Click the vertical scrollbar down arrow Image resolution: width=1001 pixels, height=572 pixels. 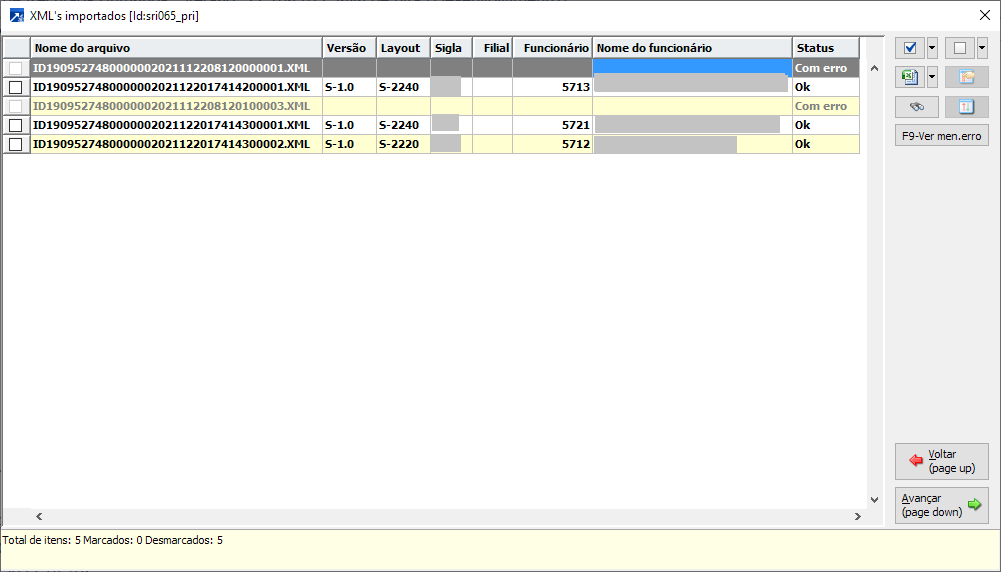coord(871,500)
